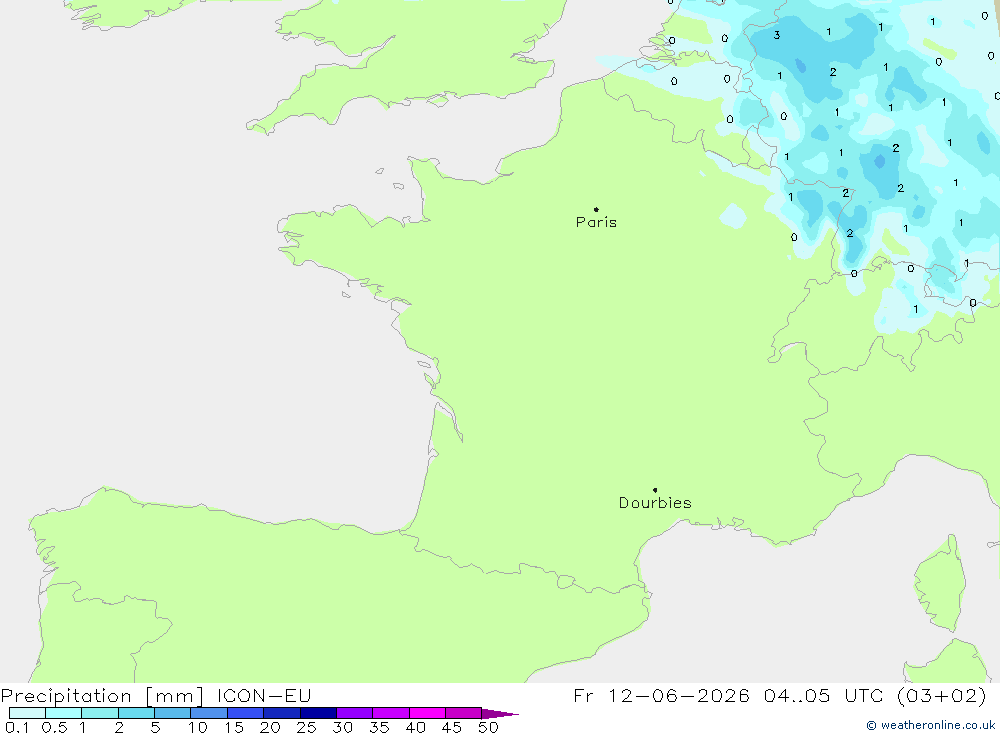Click the magenta legend swatch after 40

click(427, 713)
